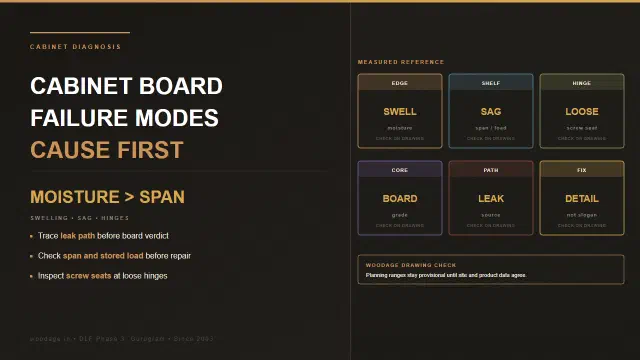This screenshot has width=640, height=360.
Task: Click 'not slogan' under DETAIL
Action: pyautogui.click(x=582, y=215)
